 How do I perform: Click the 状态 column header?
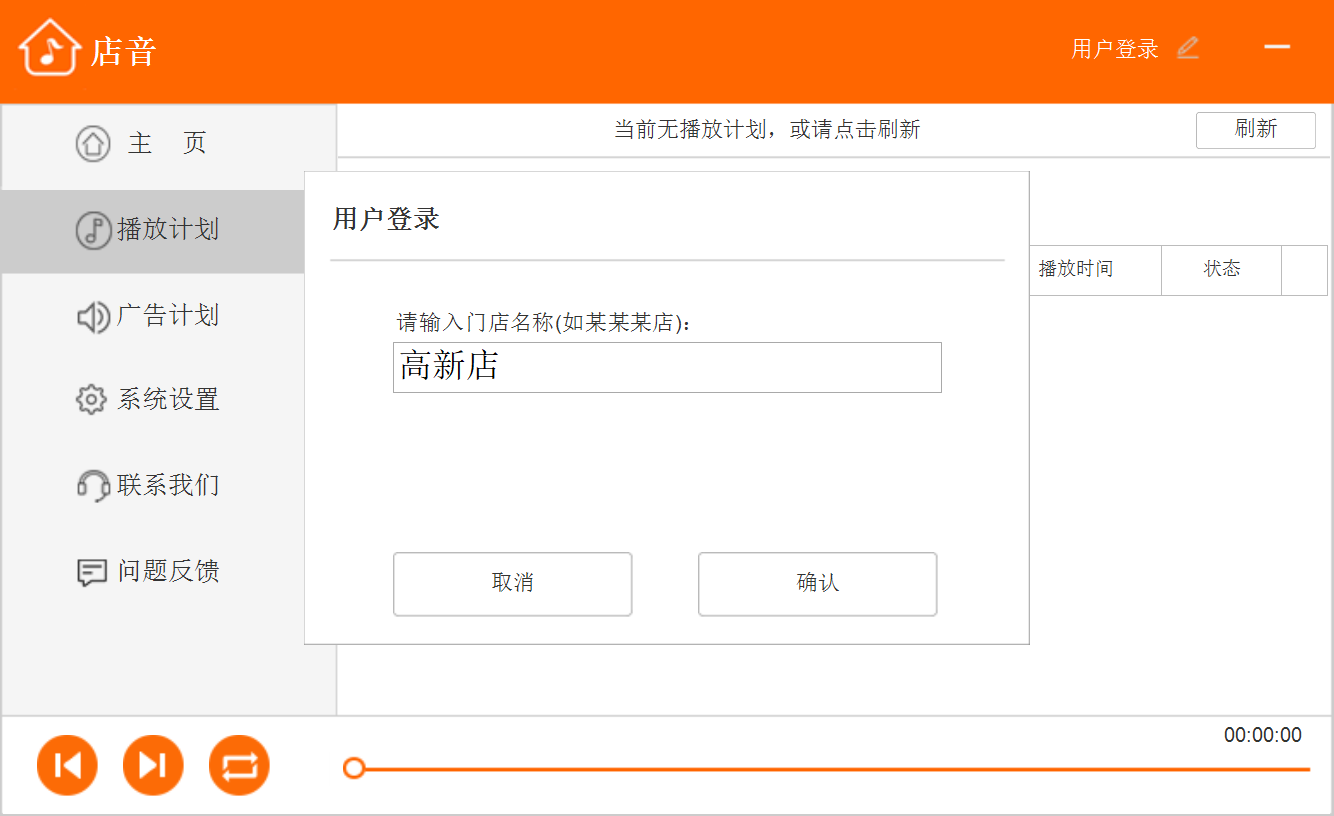click(x=1222, y=269)
